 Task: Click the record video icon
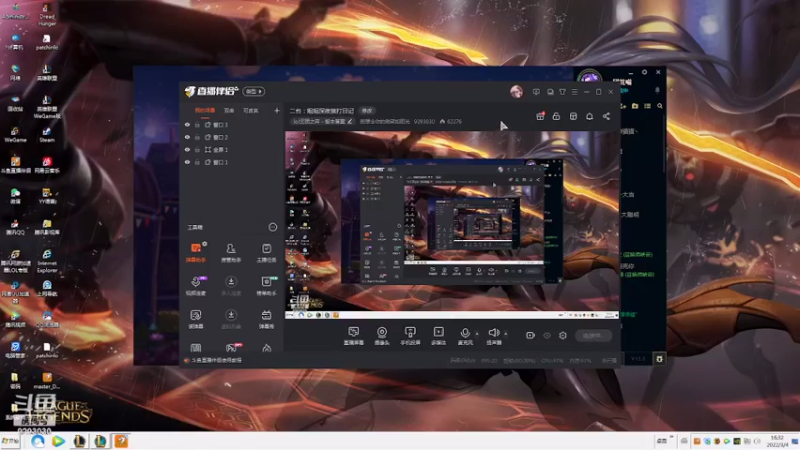click(531, 335)
